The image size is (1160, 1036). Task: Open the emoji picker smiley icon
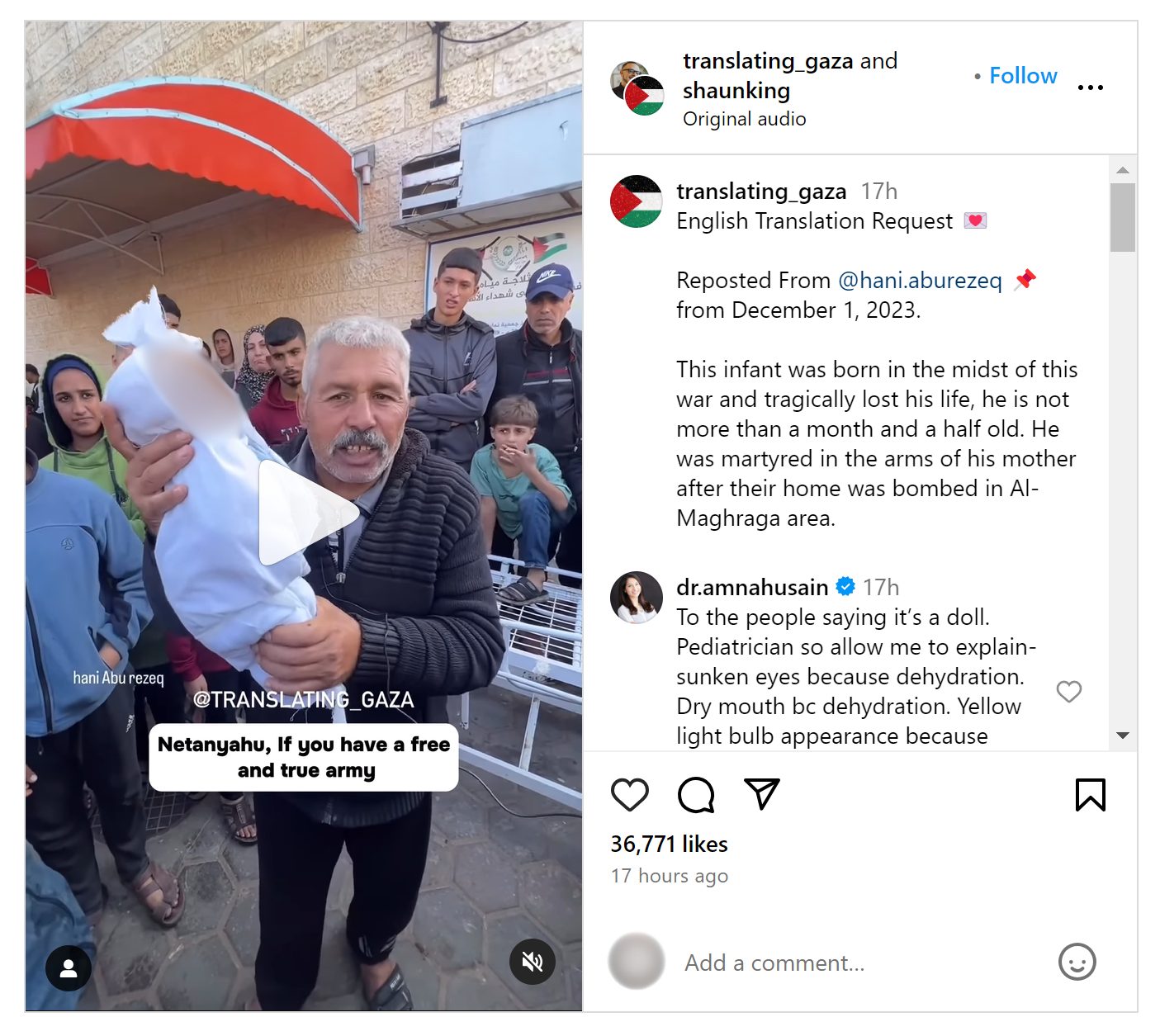pos(1077,962)
